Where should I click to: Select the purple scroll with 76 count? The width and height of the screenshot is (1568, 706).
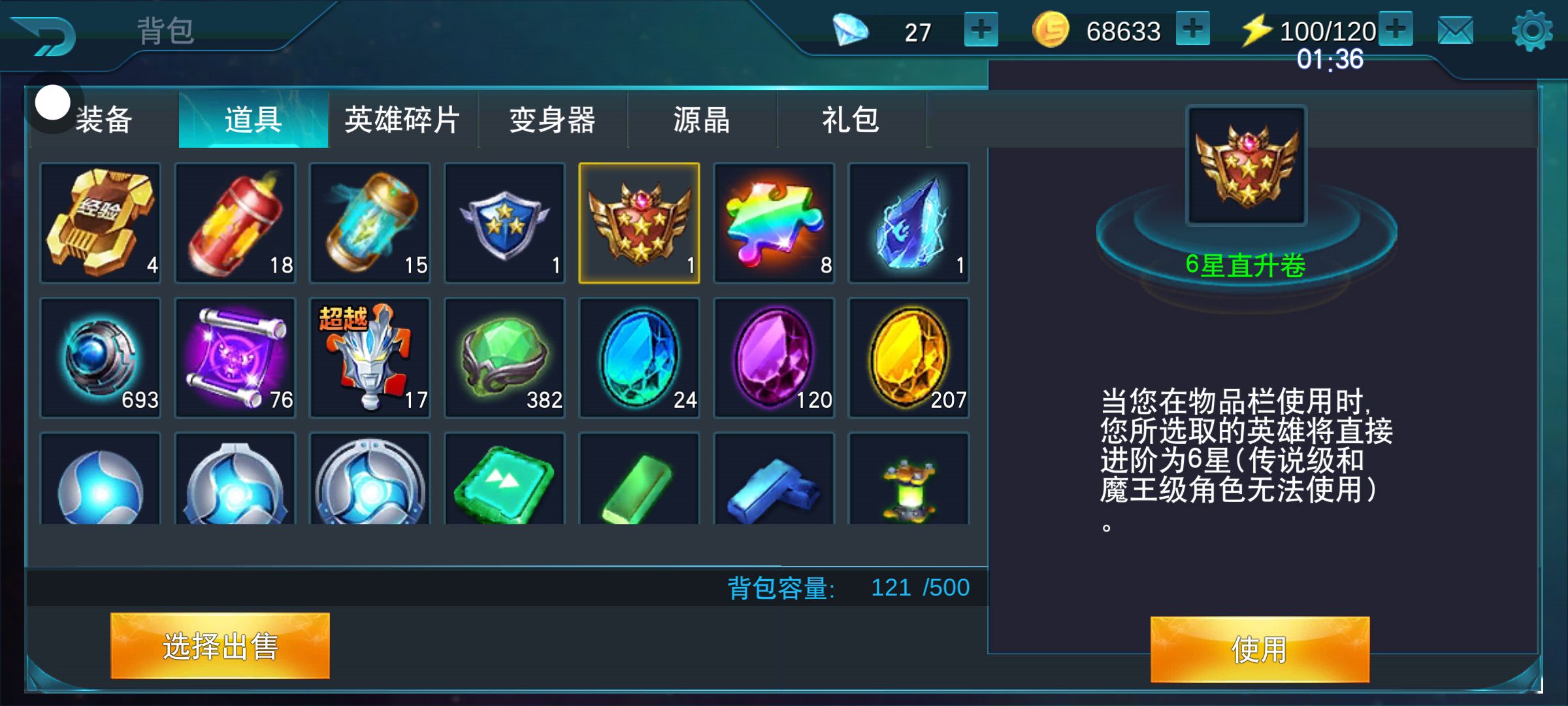click(x=235, y=358)
